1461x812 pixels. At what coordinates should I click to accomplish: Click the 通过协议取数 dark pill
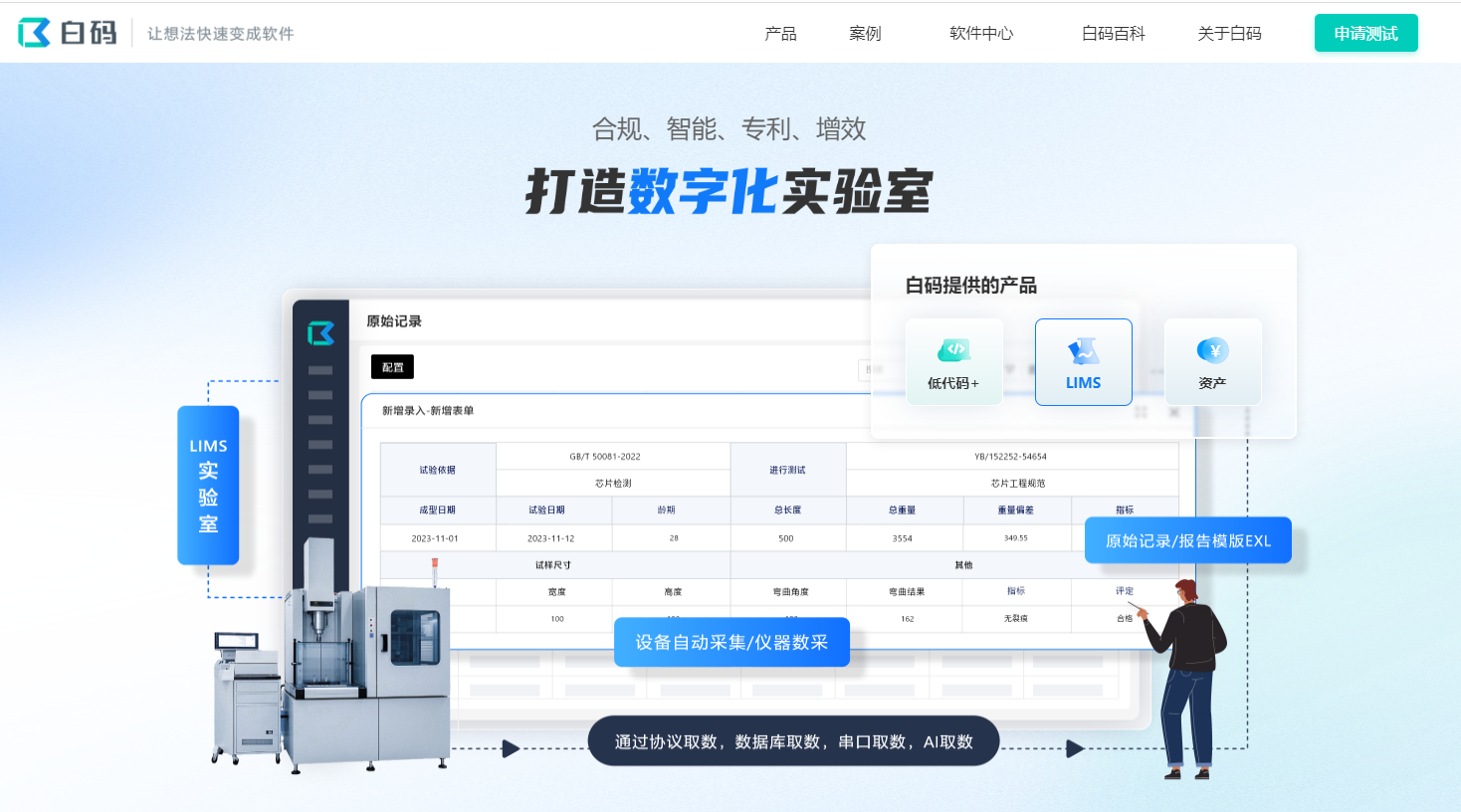(793, 741)
